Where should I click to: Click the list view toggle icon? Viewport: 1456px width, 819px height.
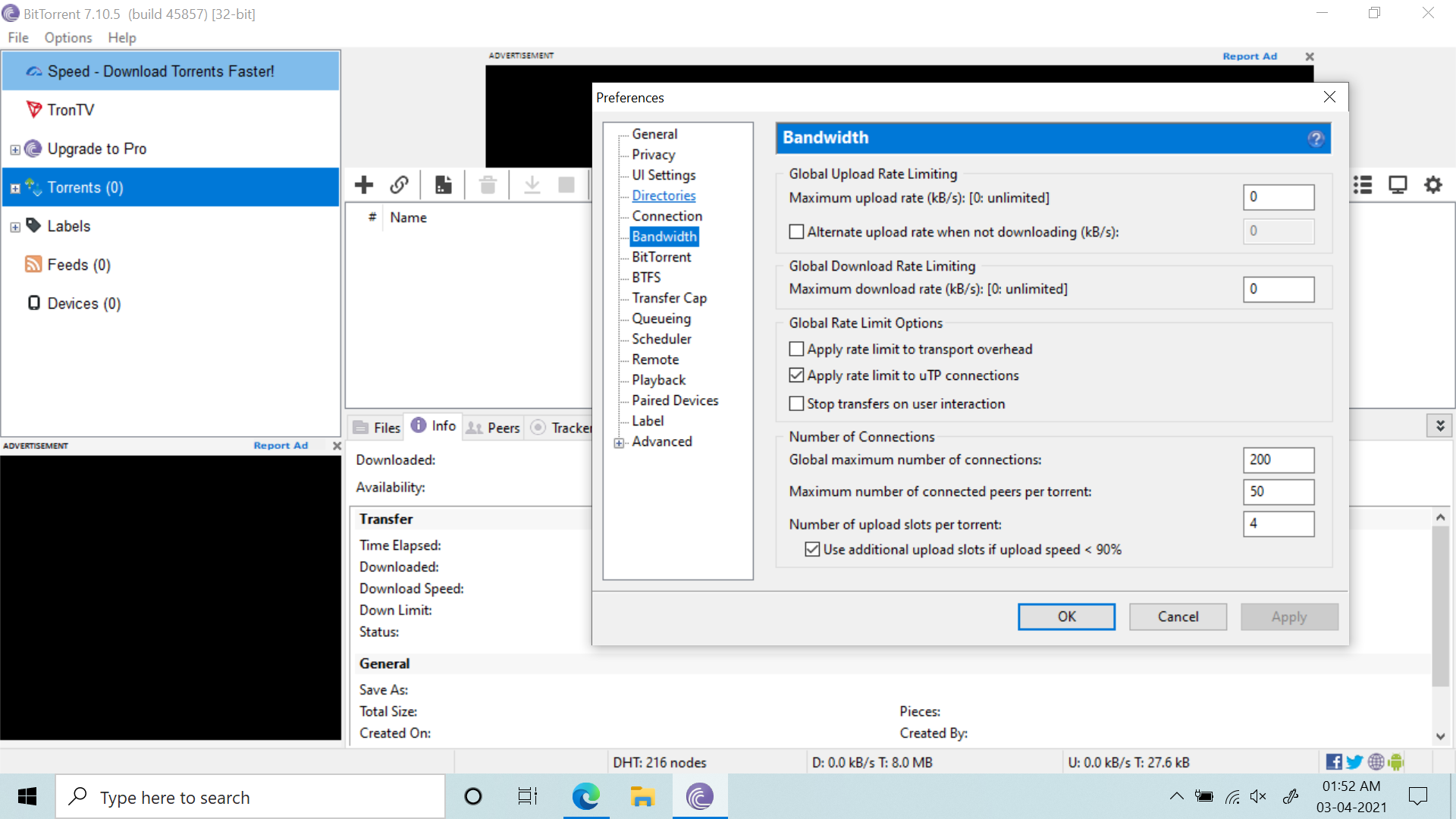coord(1363,184)
